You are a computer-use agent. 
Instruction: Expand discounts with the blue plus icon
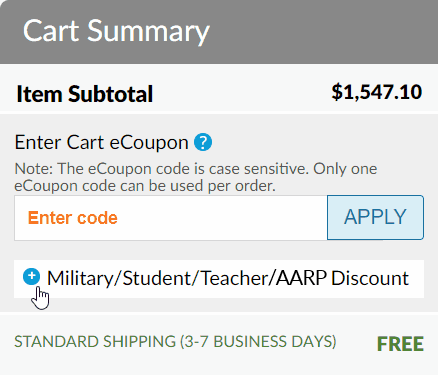[x=32, y=276]
